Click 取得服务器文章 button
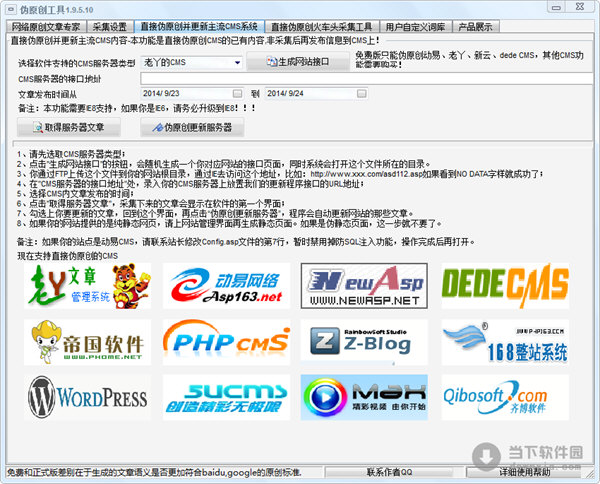This screenshot has width=600, height=484. [x=69, y=127]
